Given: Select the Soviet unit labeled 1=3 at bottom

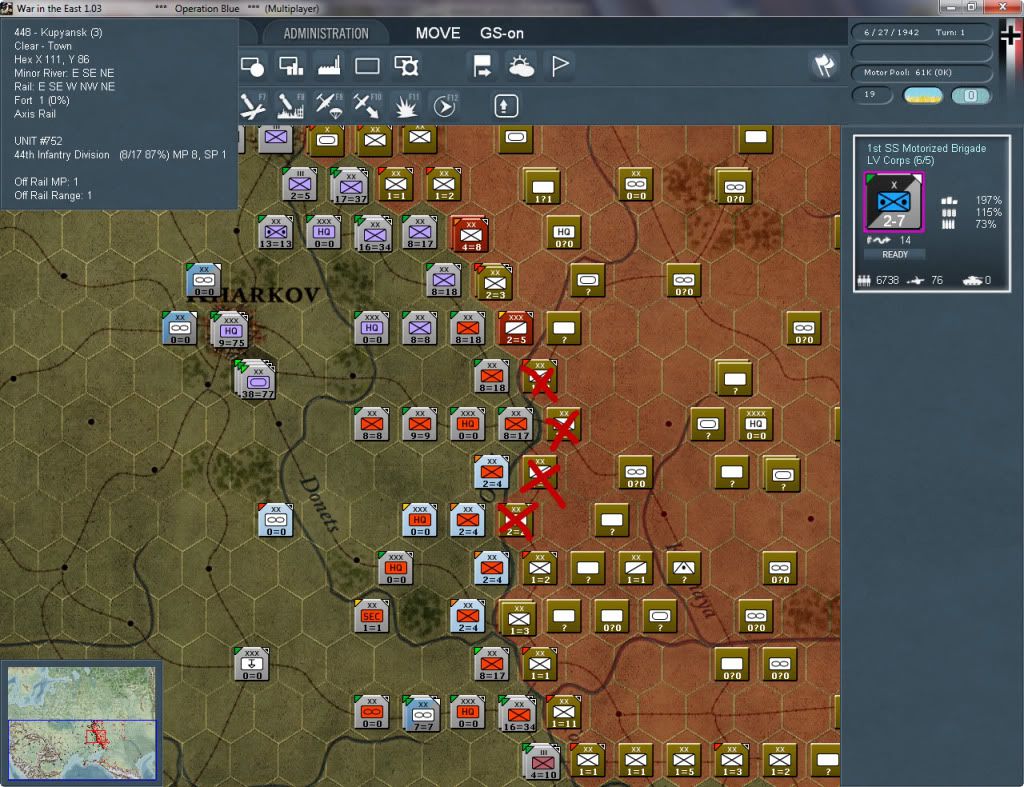Looking at the screenshot, I should (x=732, y=760).
